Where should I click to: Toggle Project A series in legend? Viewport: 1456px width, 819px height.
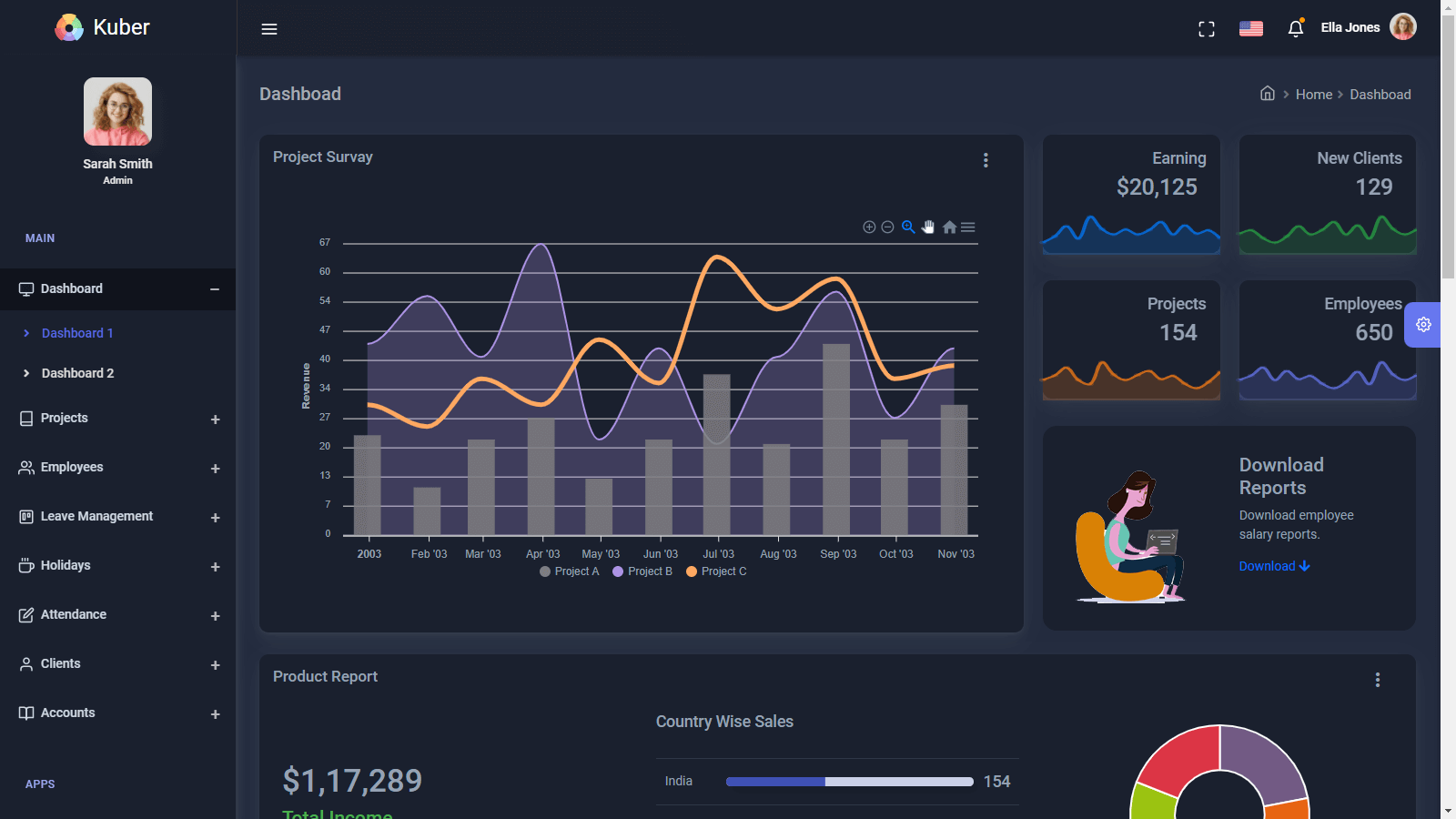pos(570,571)
